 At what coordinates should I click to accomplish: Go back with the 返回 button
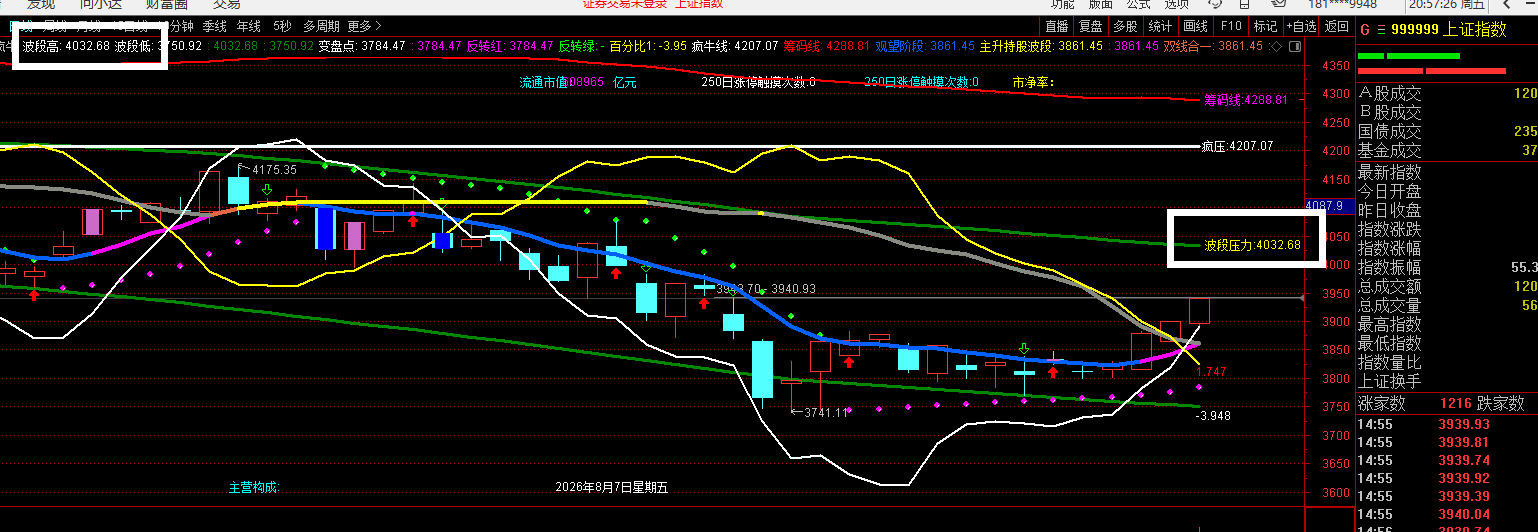pos(1337,26)
